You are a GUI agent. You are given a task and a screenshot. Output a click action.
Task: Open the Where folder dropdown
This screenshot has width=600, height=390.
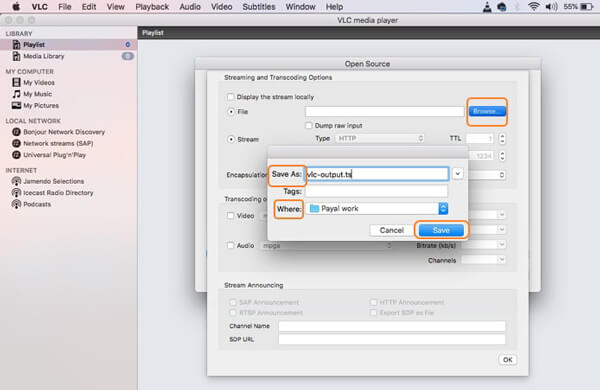coord(377,209)
